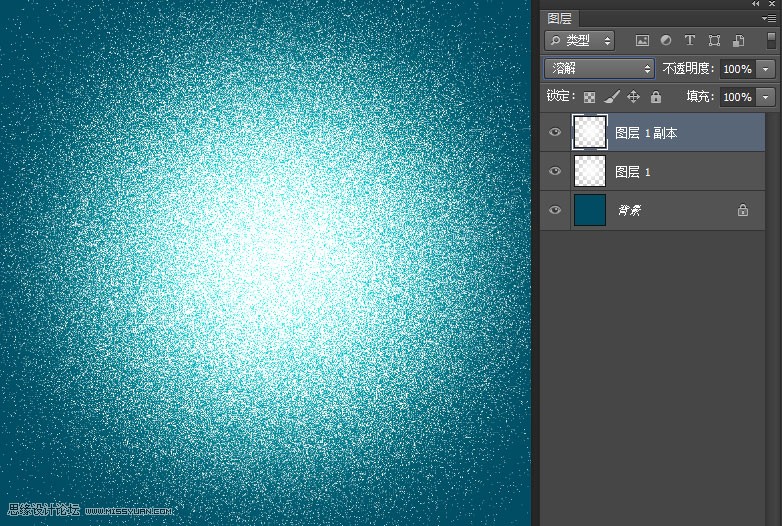Select the 背景 layer thumbnail
Screen dimensions: 782x526
coord(590,210)
